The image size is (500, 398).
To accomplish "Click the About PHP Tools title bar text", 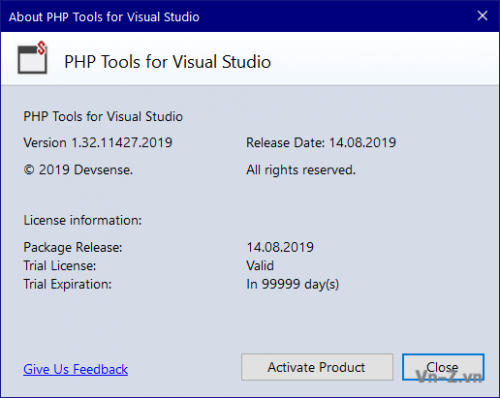I will 104,17.
